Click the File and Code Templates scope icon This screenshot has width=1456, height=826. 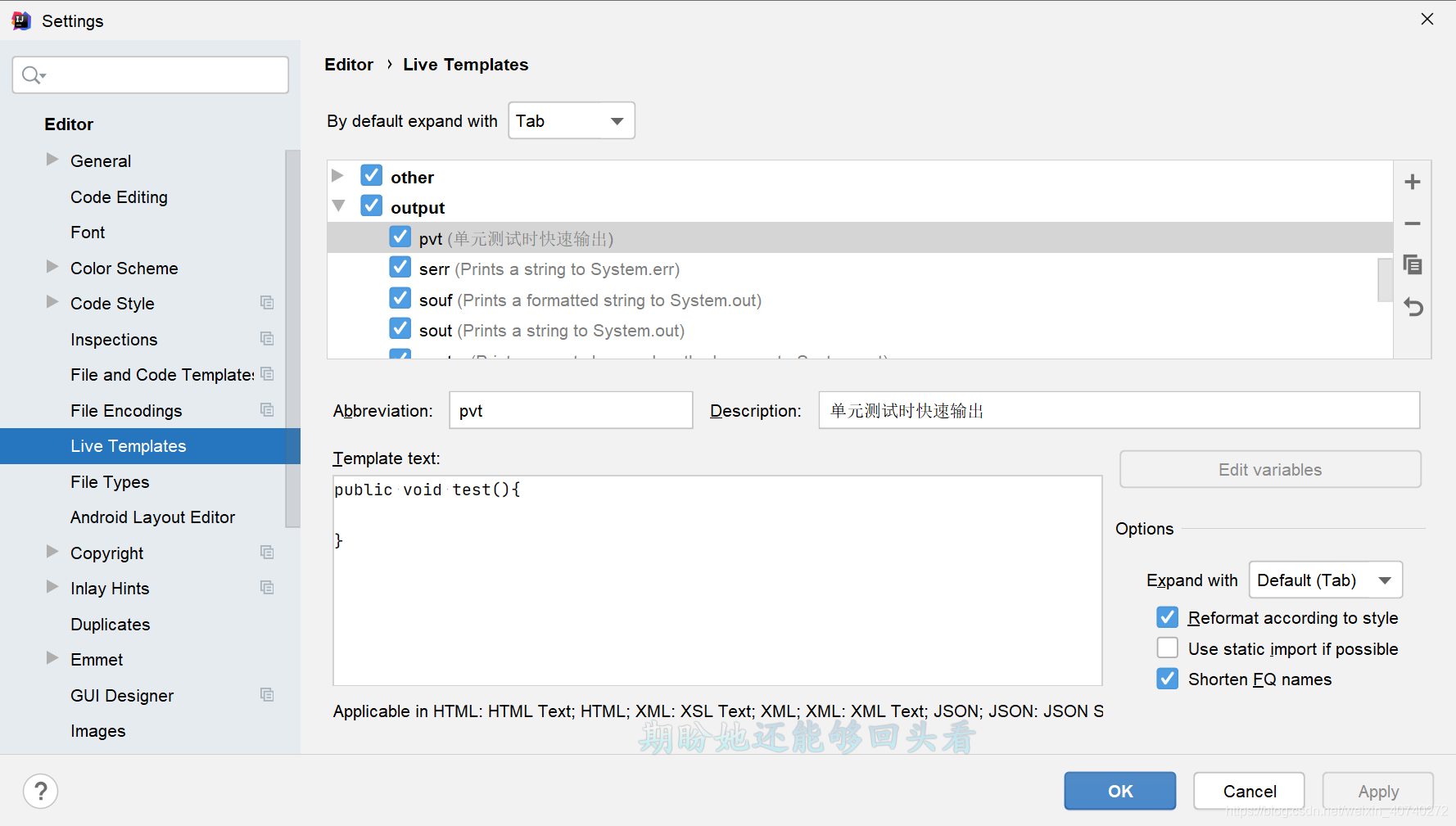[x=267, y=374]
